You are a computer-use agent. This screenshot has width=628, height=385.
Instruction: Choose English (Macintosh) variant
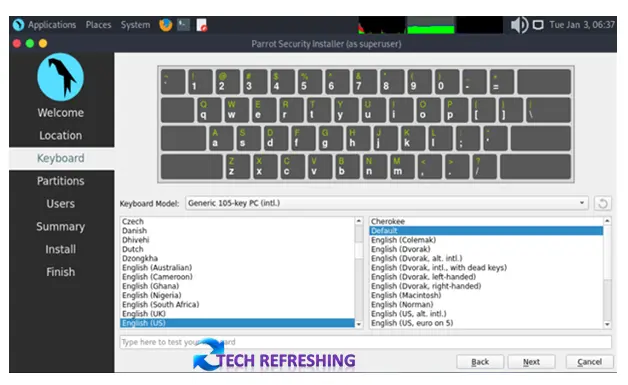[486, 295]
